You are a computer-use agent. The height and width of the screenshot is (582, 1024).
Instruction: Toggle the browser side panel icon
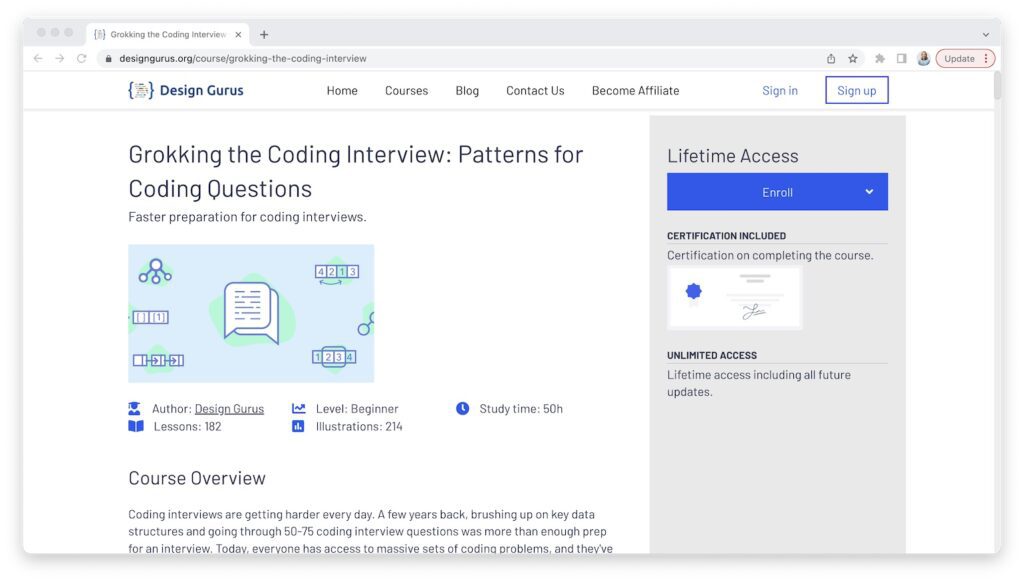pyautogui.click(x=901, y=58)
